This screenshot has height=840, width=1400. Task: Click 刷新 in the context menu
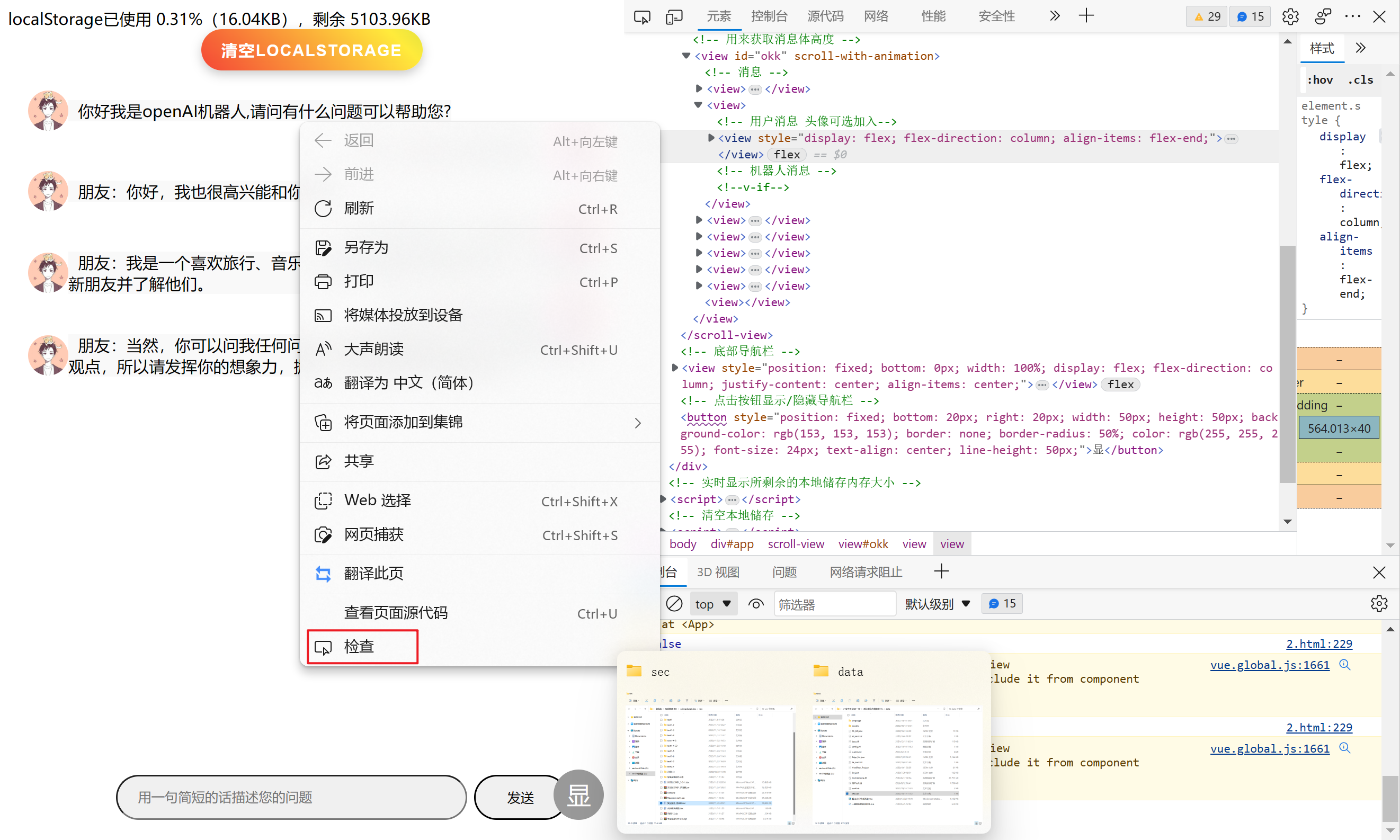[x=479, y=208]
